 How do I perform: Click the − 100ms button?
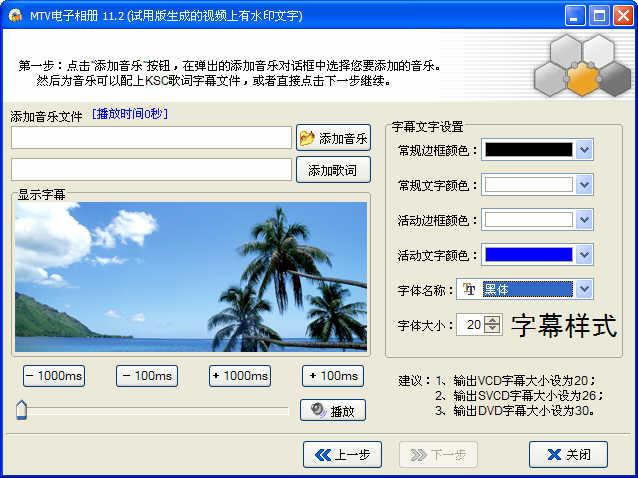(147, 375)
